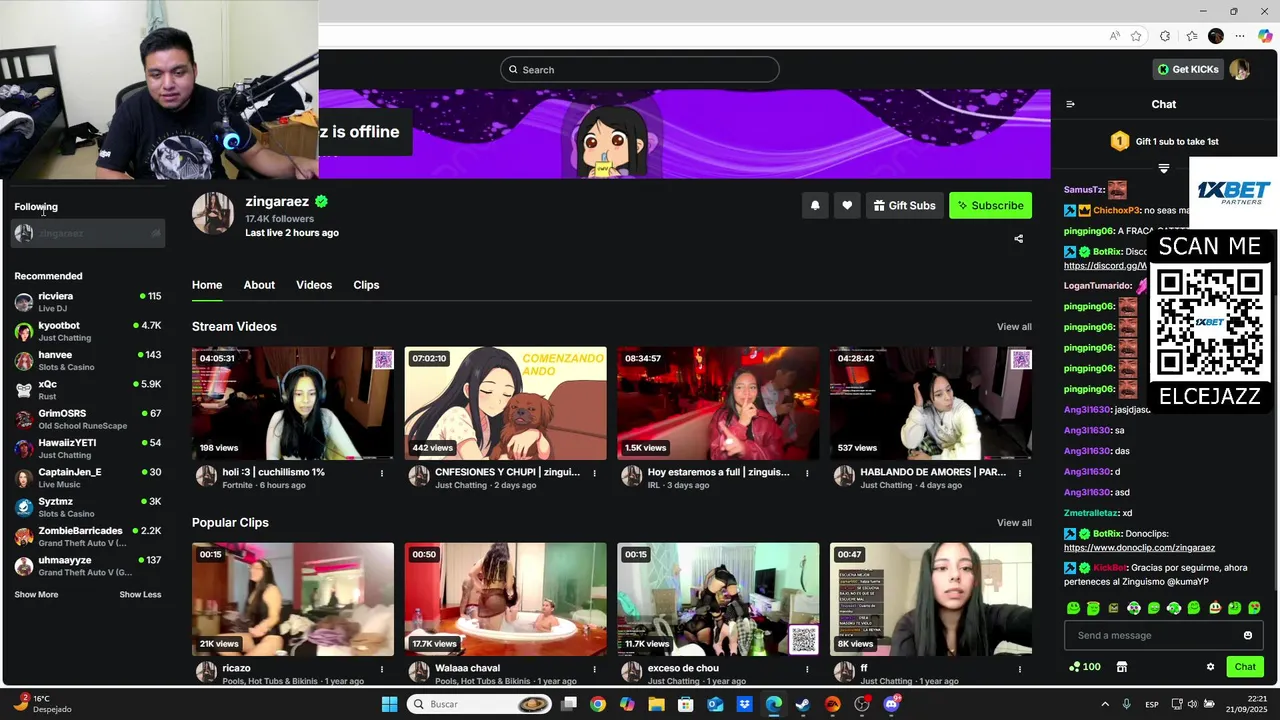Click Show More in Recommended list
The width and height of the screenshot is (1280, 720).
36,594
